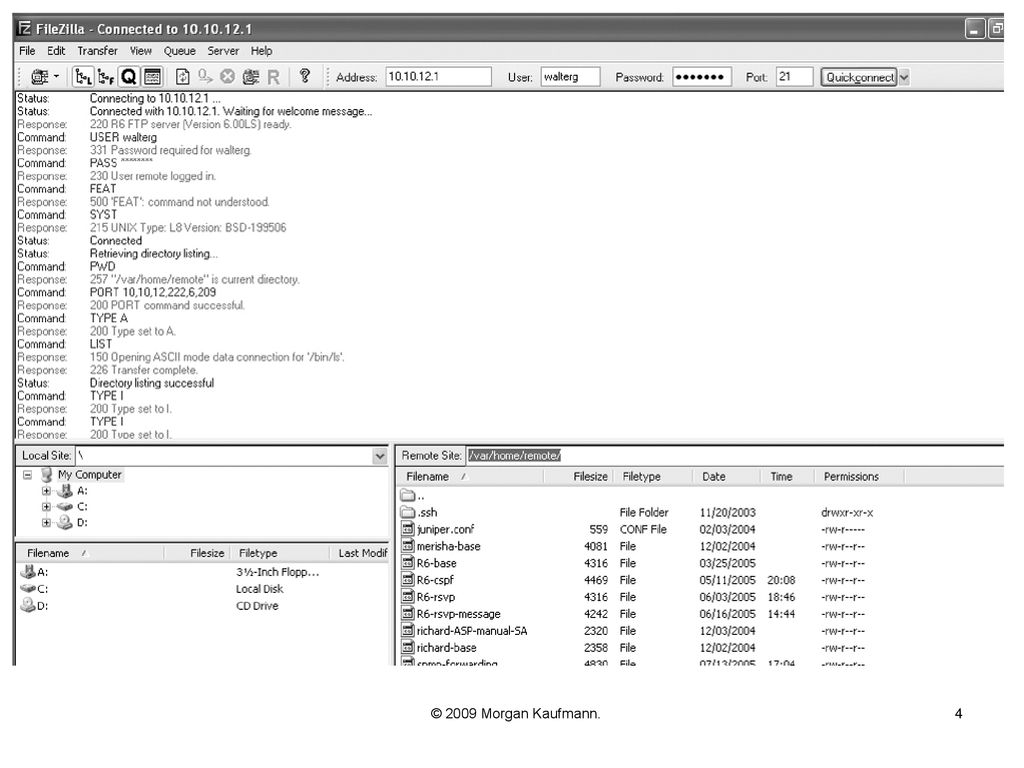The height and width of the screenshot is (768, 1024).
Task: Open the Queue menu
Action: [180, 51]
